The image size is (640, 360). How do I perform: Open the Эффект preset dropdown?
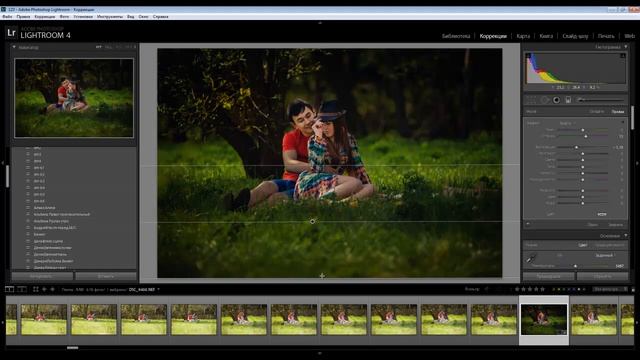[567, 123]
